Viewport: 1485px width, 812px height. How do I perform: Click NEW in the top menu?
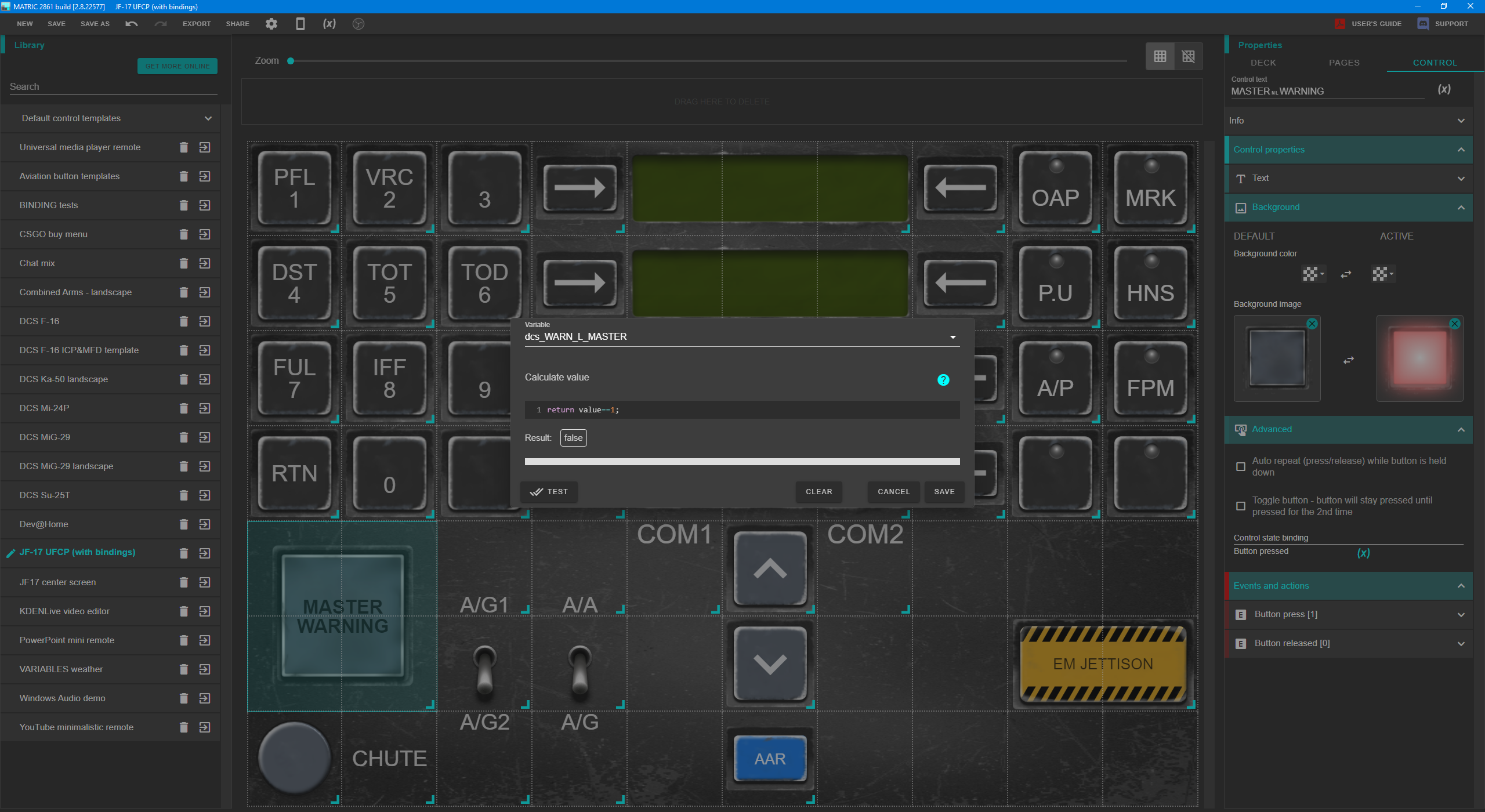(25, 24)
